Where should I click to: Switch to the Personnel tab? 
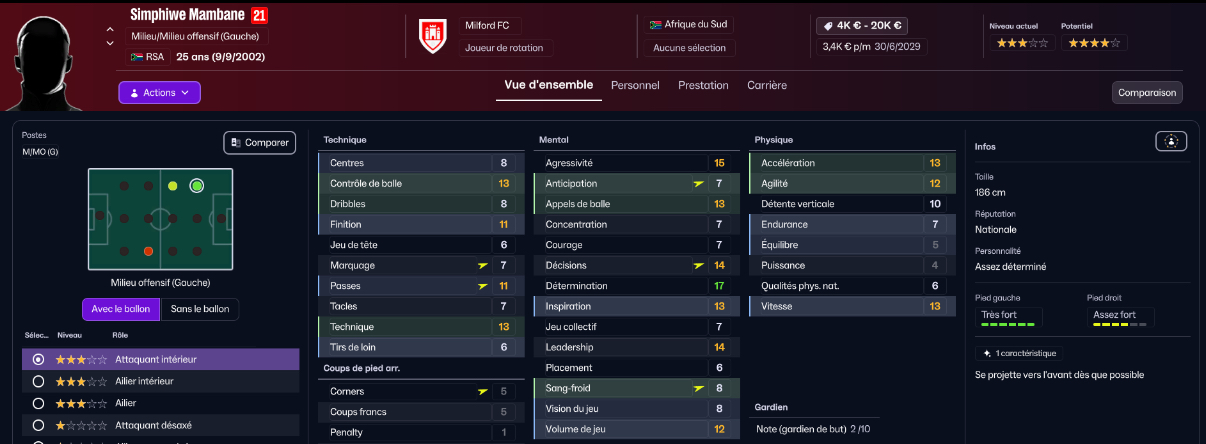[635, 86]
